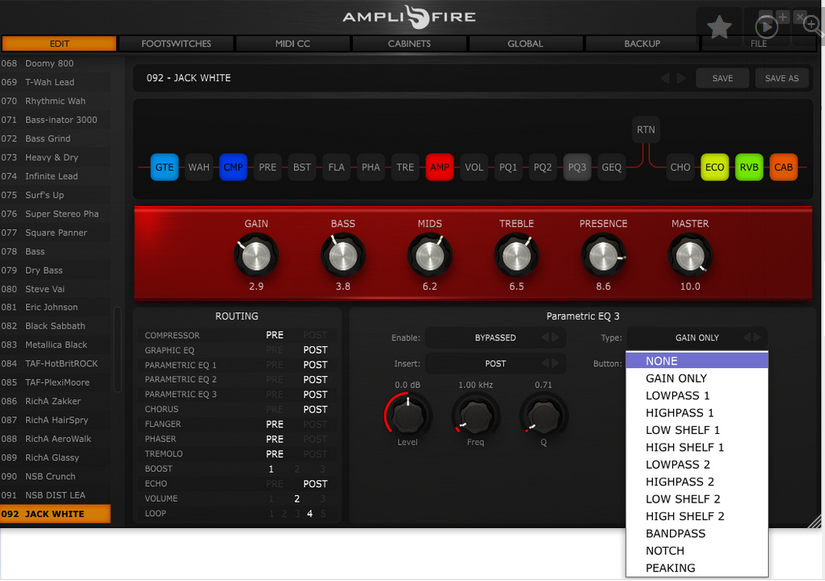Viewport: 825px width, 581px height.
Task: Select the GTE noise gate block
Action: pyautogui.click(x=164, y=167)
